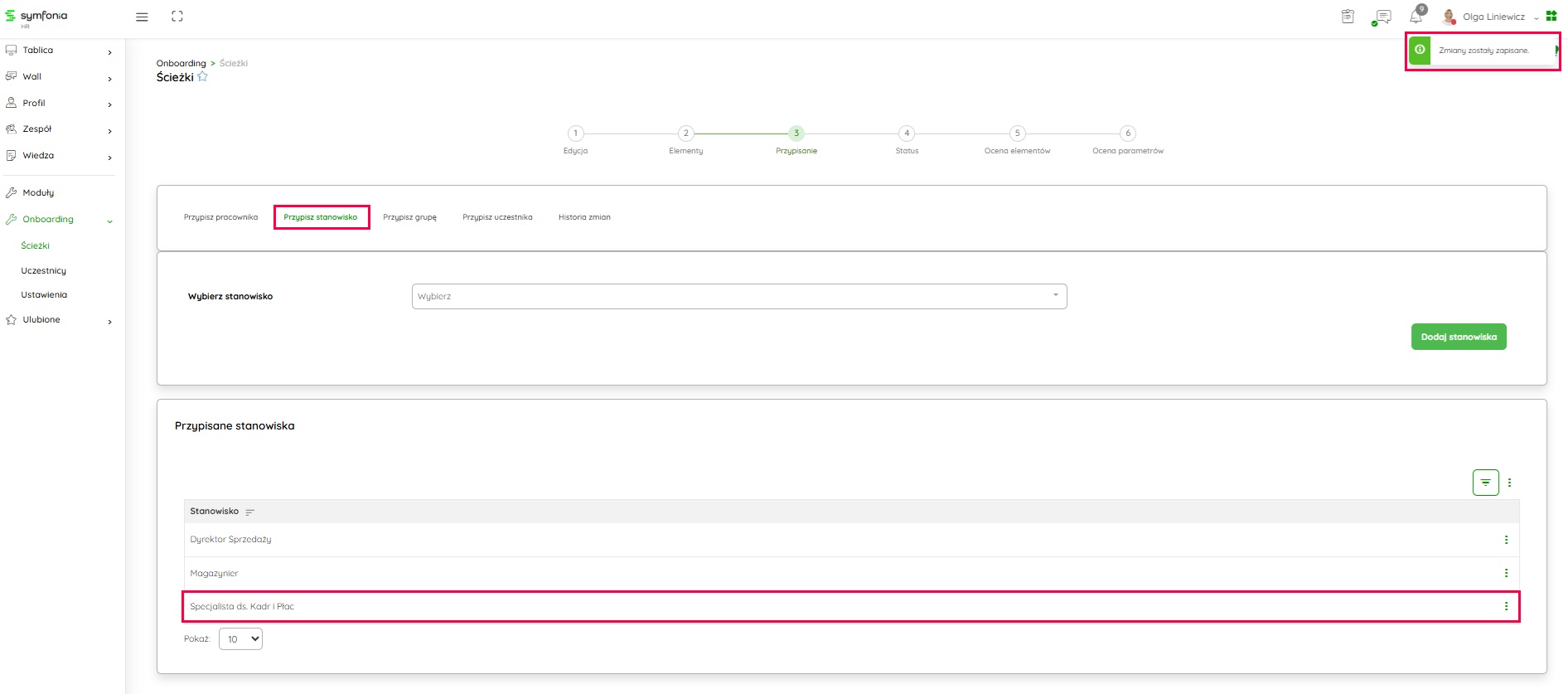Viewport: 1568px width, 694px height.
Task: Open row options for Magazynier
Action: click(1506, 573)
